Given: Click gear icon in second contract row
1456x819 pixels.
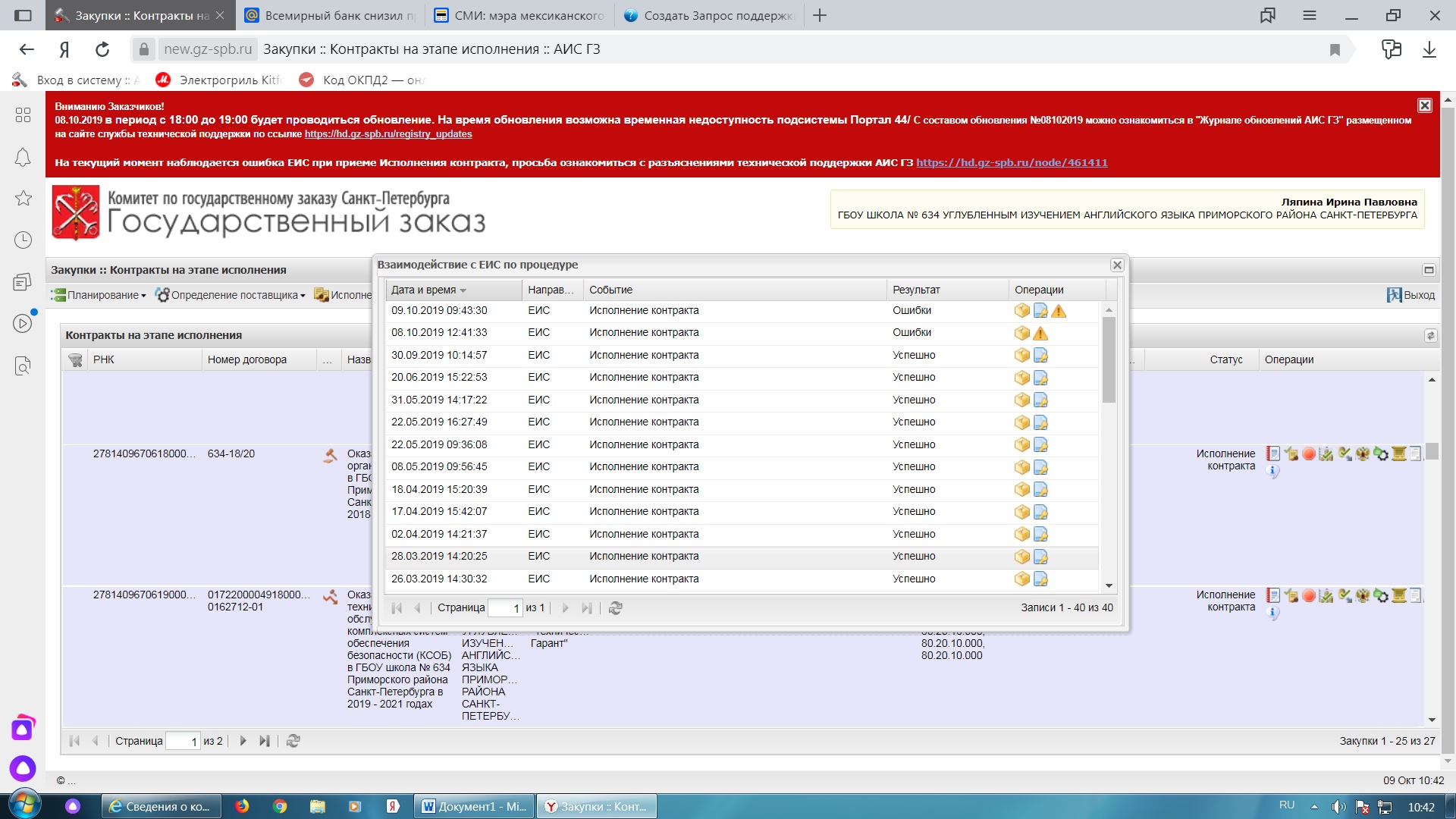Looking at the screenshot, I should [1381, 596].
